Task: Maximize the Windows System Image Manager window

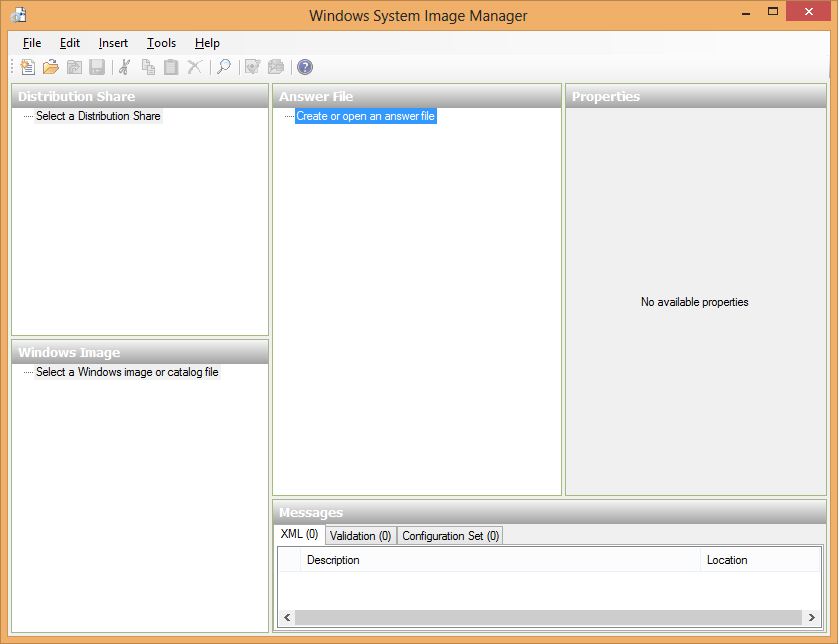Action: [773, 12]
